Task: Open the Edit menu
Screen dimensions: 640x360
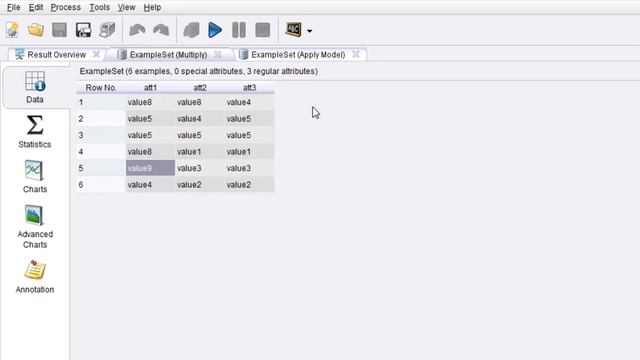Action: click(36, 7)
